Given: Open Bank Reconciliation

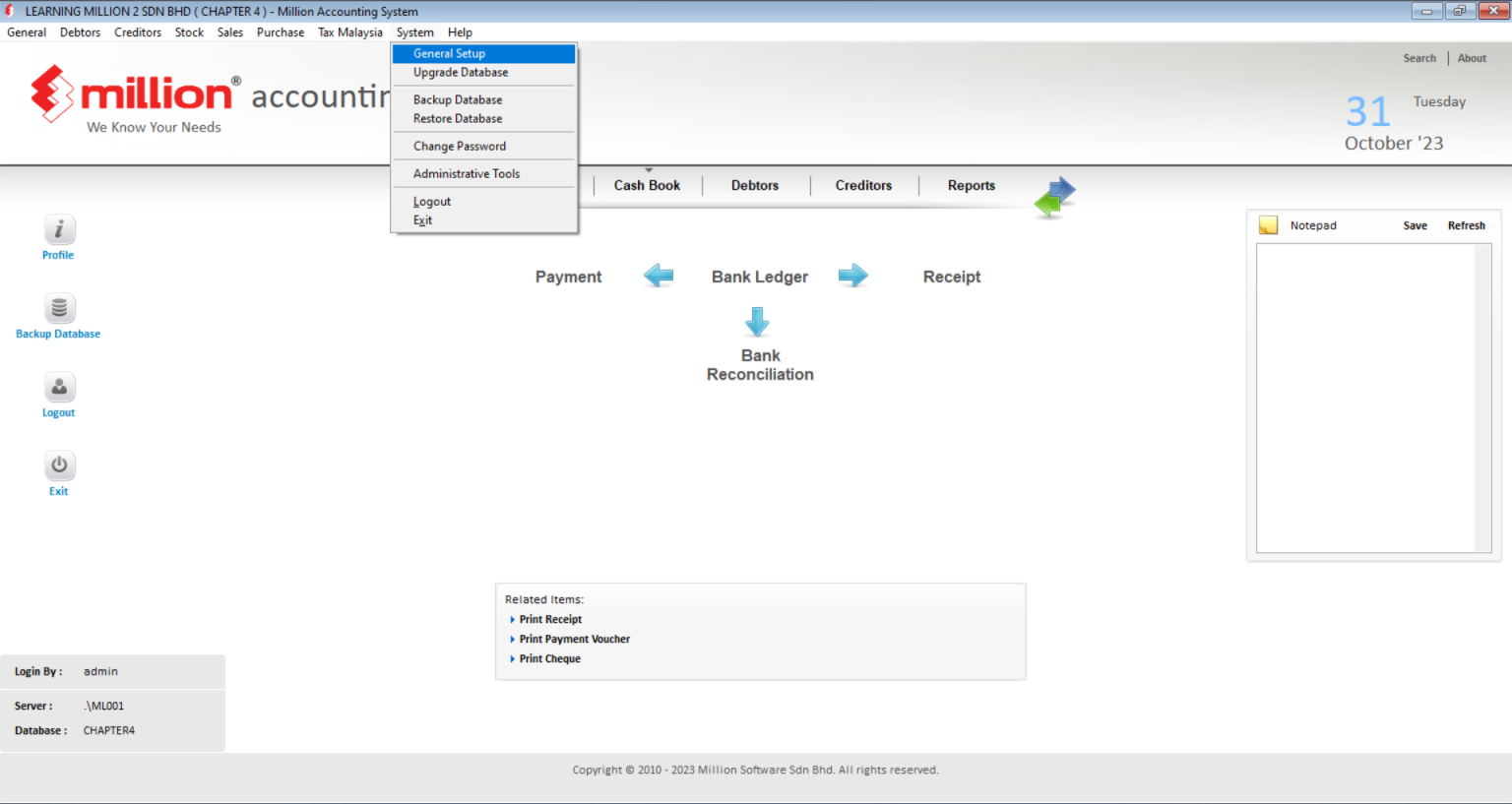Looking at the screenshot, I should pos(760,365).
